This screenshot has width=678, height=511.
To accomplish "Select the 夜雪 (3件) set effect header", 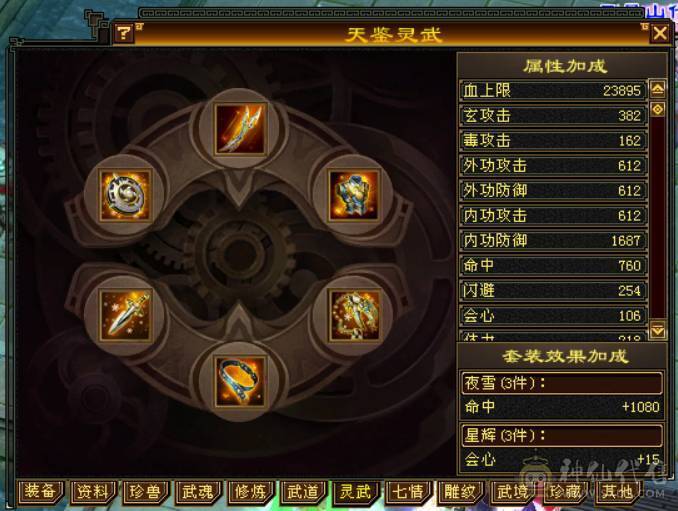I will click(x=562, y=383).
